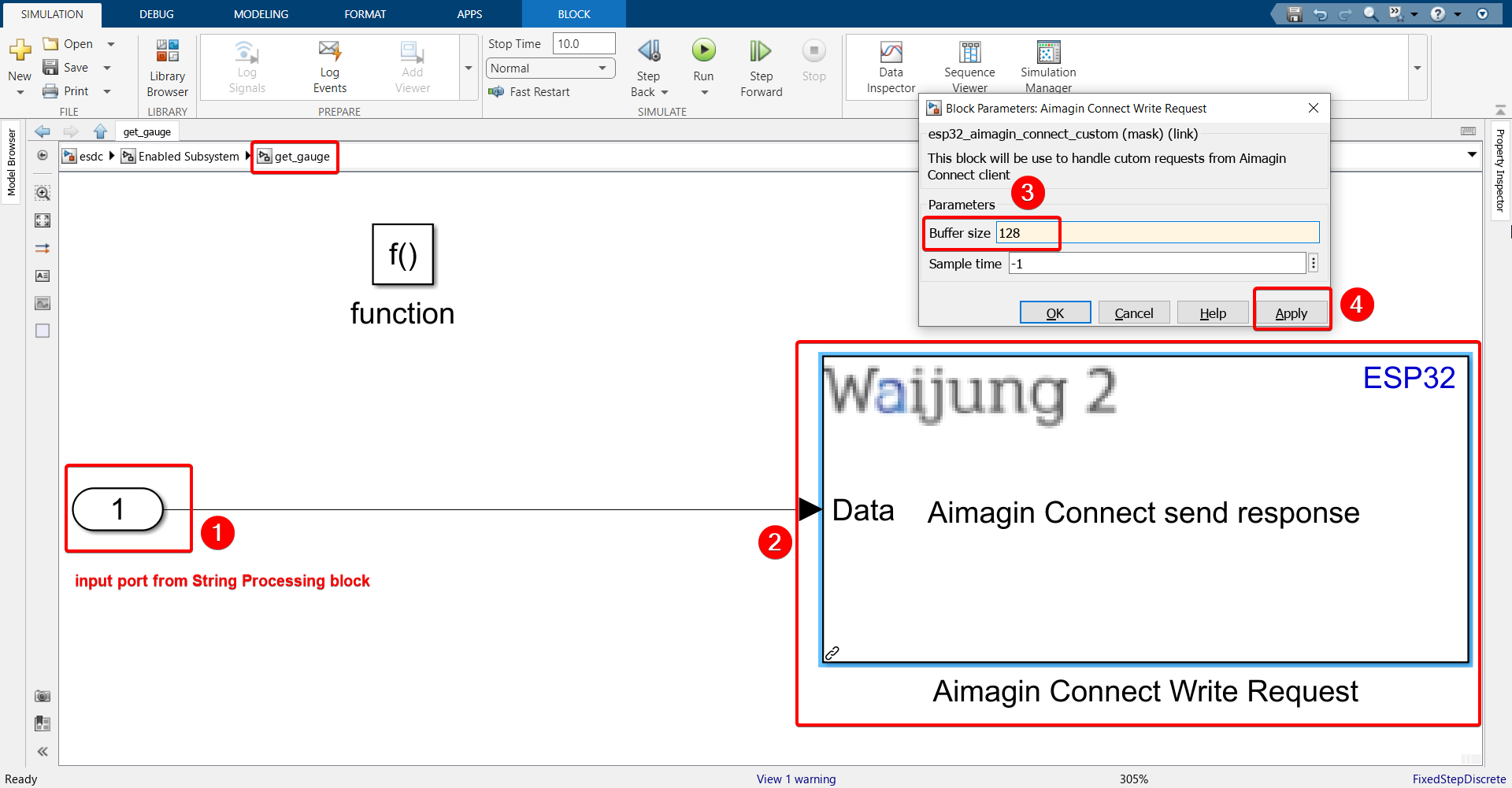Click the screenshot camera icon in palette
Screen dimensions: 1512x788
click(43, 696)
